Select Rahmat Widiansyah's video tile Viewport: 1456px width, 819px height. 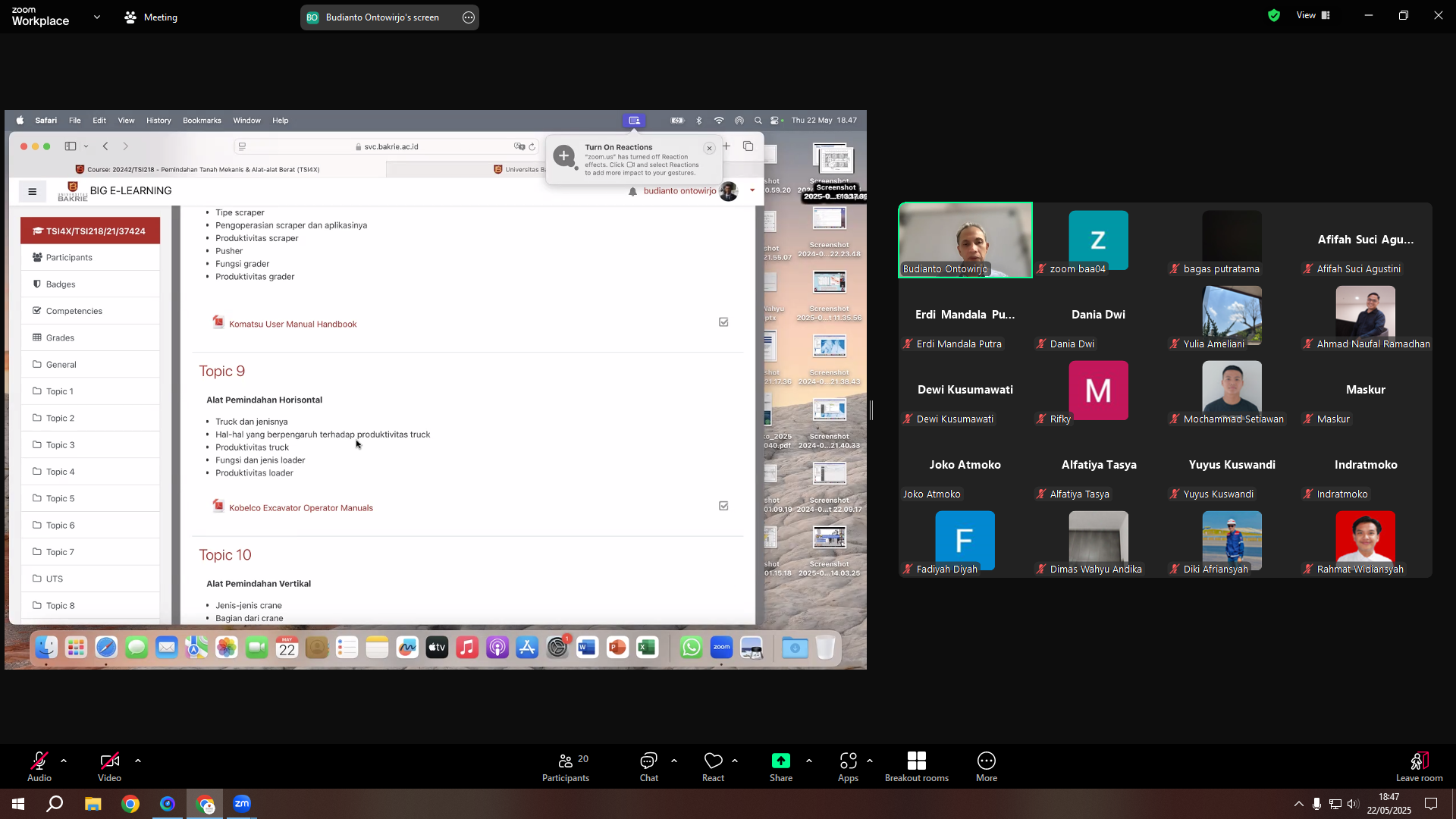coord(1366,540)
